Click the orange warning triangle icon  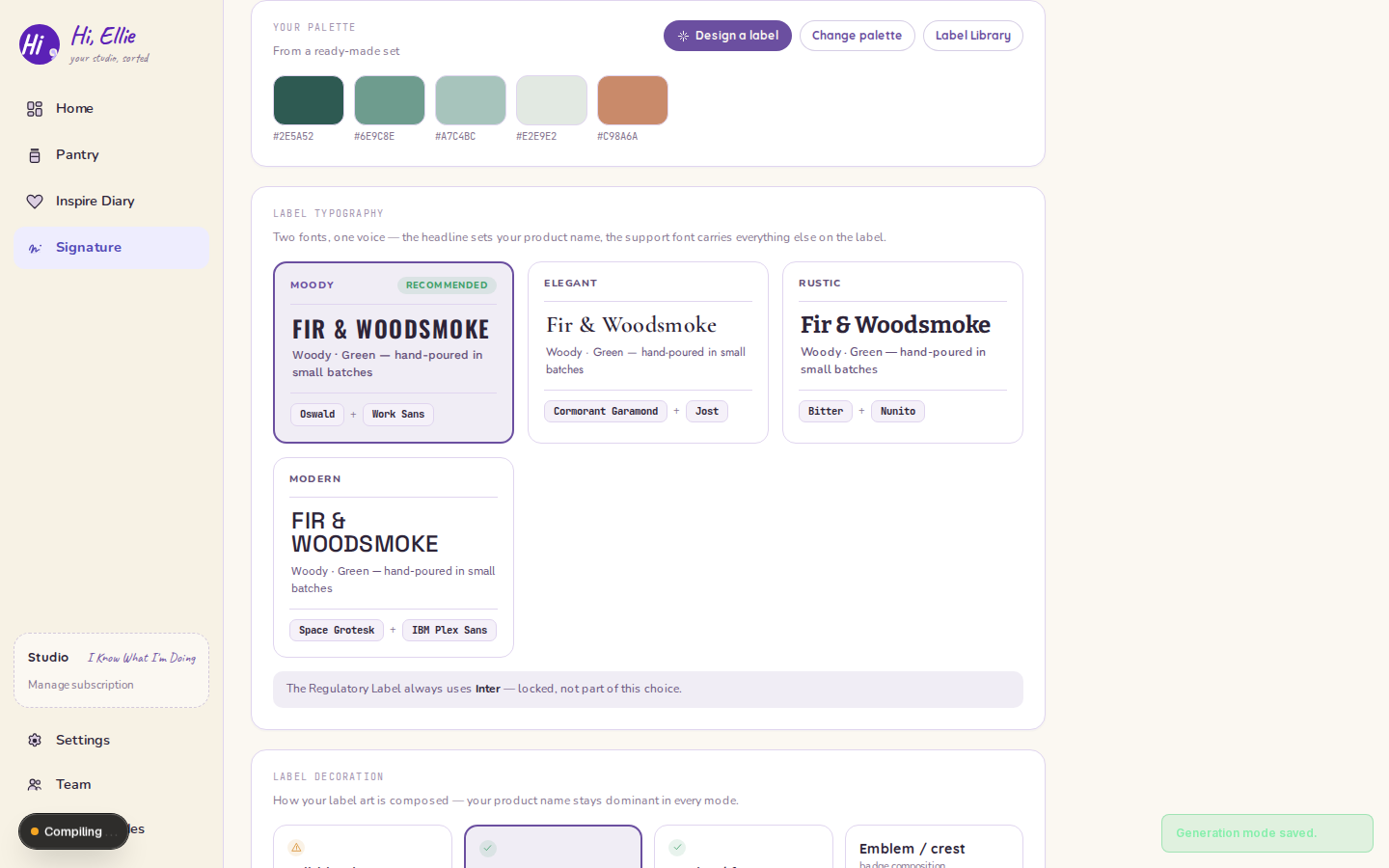pyautogui.click(x=297, y=848)
